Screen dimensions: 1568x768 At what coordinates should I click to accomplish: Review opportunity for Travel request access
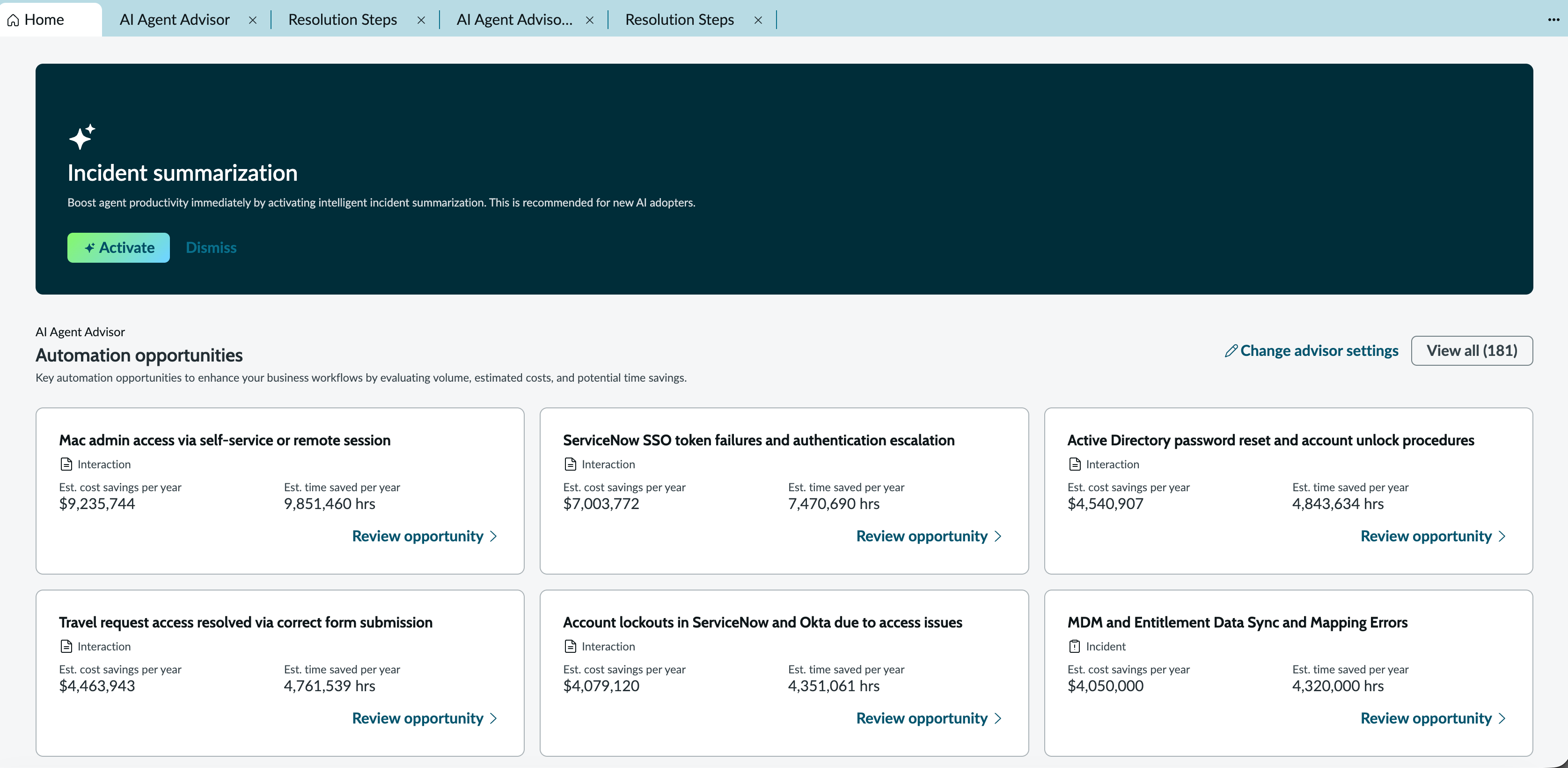(425, 718)
